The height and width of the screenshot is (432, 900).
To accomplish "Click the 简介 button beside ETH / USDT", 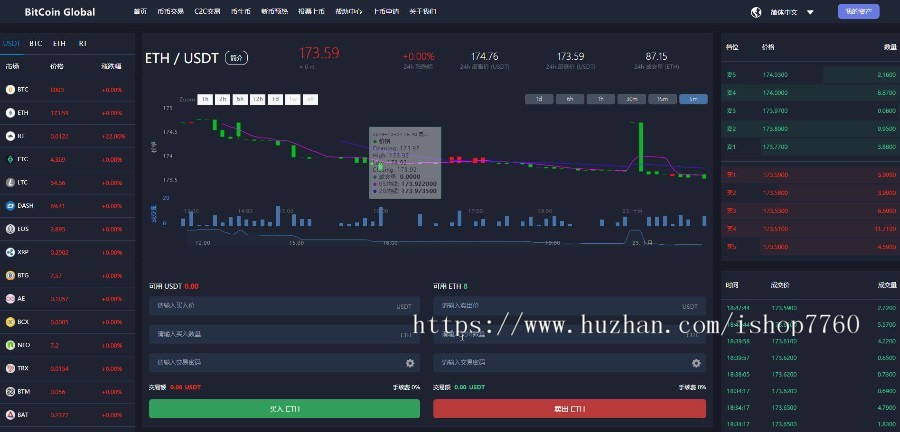I will [236, 57].
